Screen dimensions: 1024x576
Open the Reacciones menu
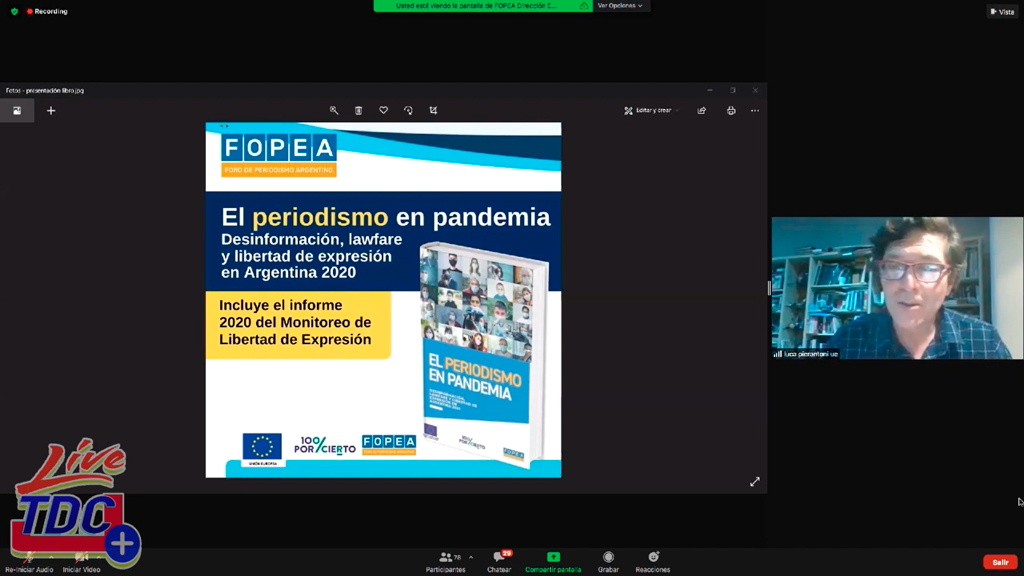pyautogui.click(x=653, y=561)
